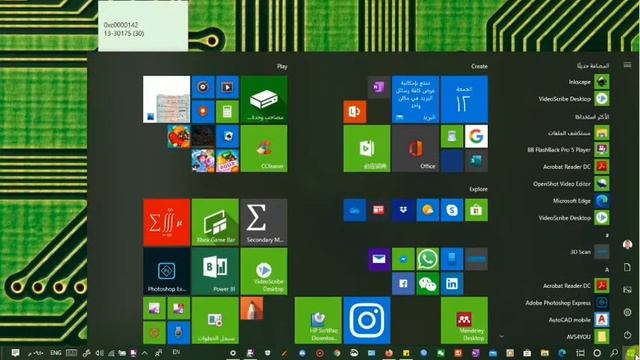Open the 3D Scan app entry
Image resolution: width=640 pixels, height=360 pixels.
coord(589,252)
